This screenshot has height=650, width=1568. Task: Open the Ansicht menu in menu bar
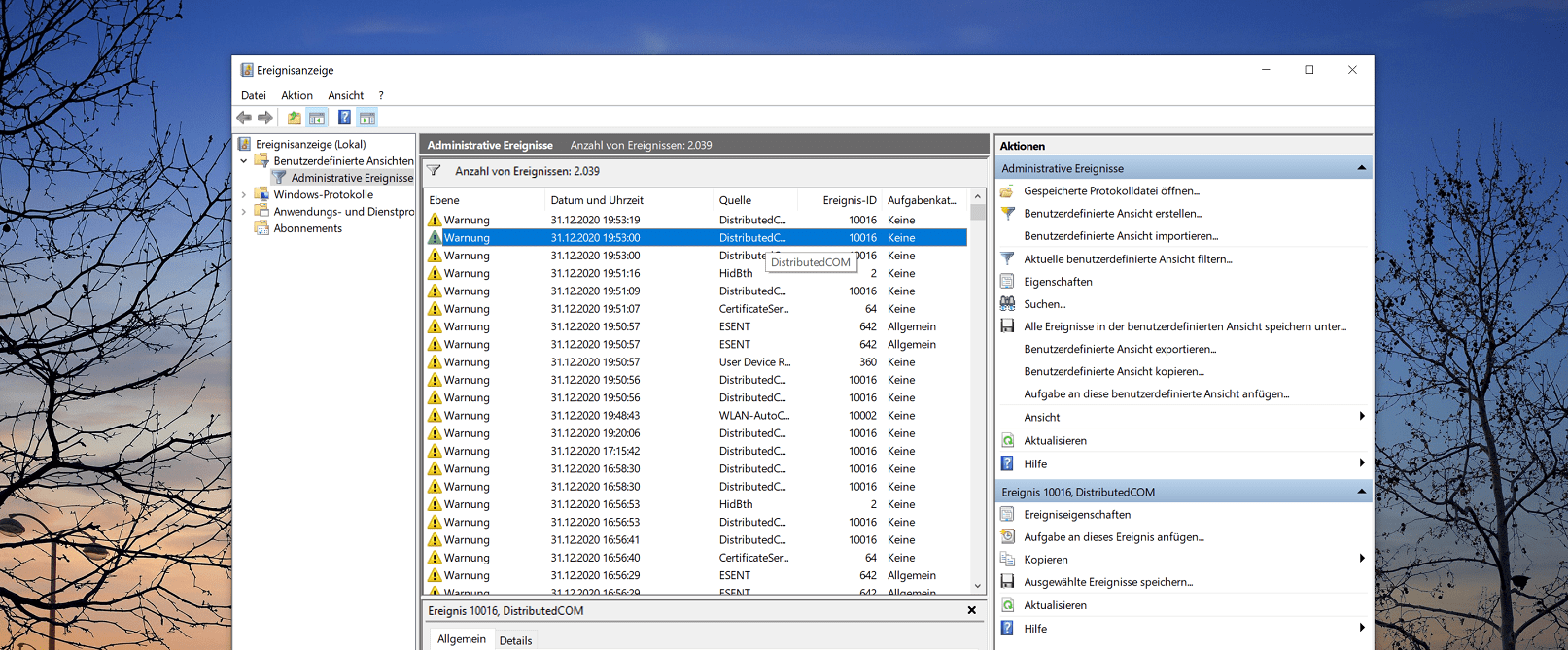tap(345, 95)
